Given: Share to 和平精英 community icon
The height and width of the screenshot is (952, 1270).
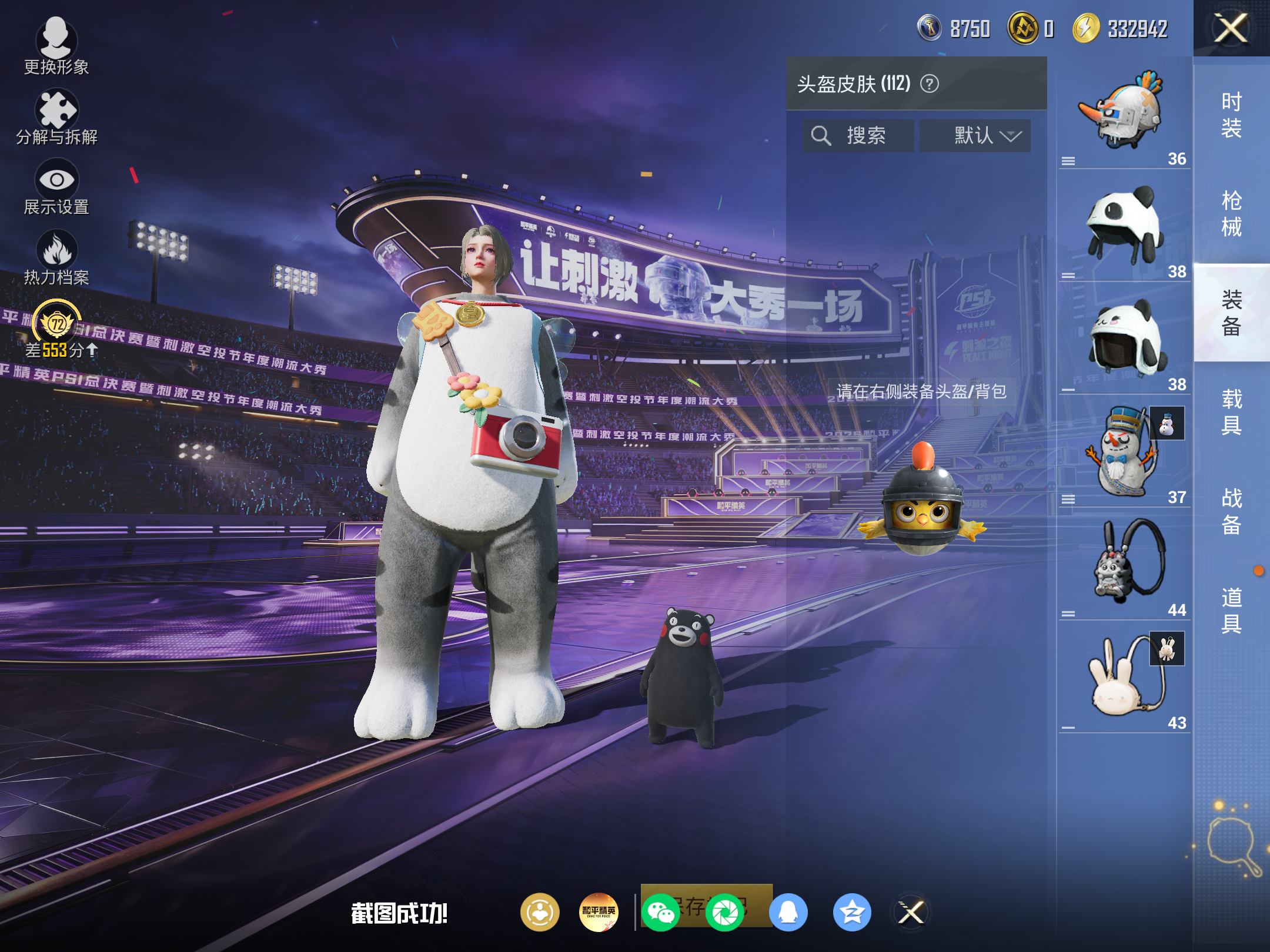Looking at the screenshot, I should click(x=599, y=912).
